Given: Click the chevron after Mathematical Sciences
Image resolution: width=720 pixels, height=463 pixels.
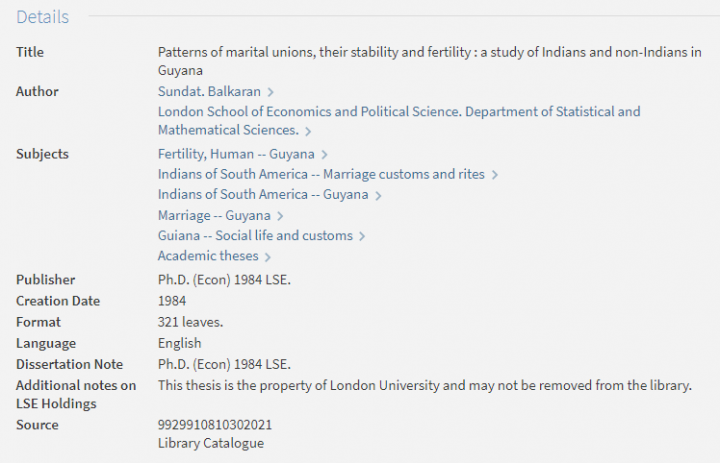Looking at the screenshot, I should coord(308,131).
